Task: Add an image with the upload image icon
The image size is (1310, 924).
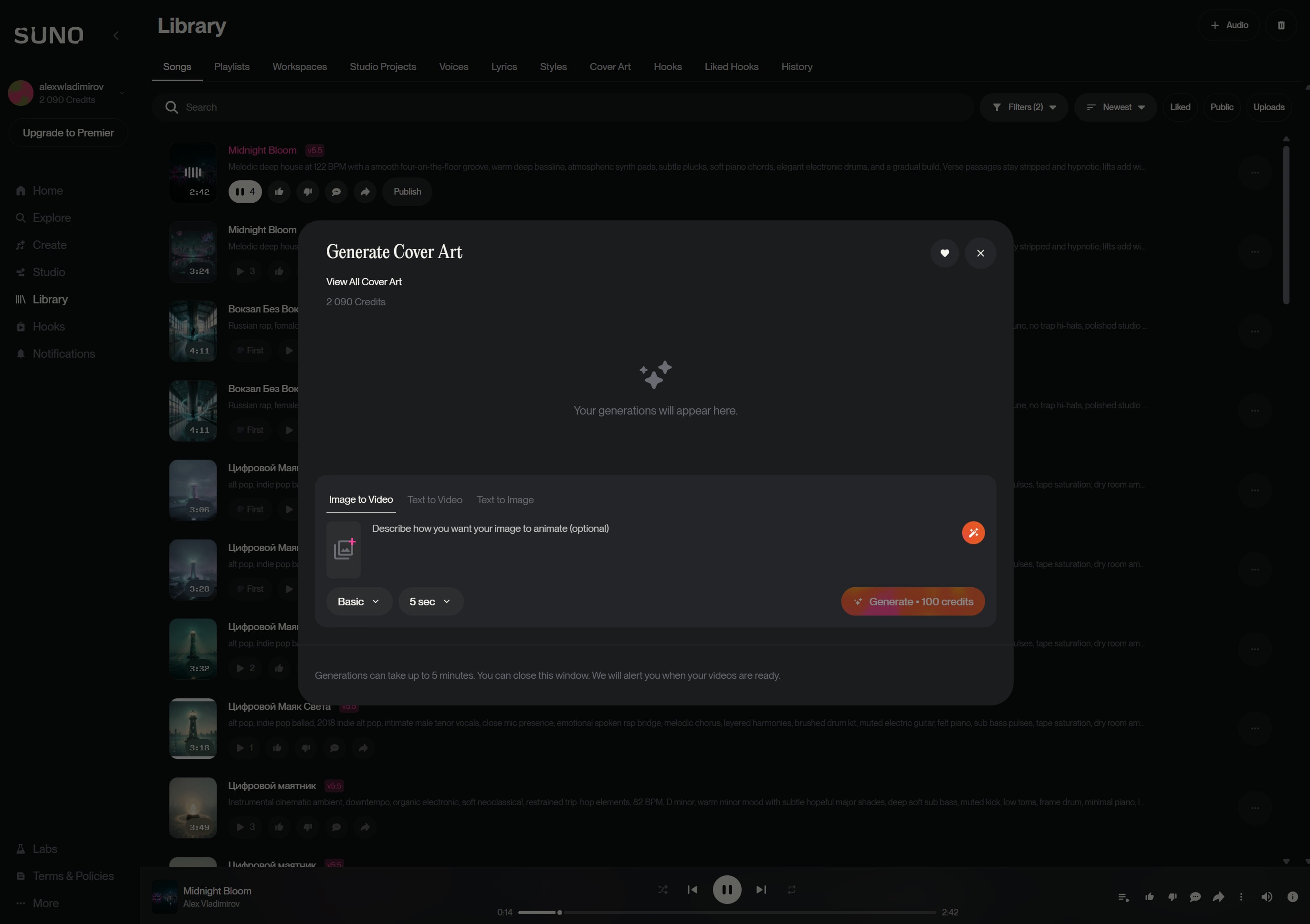Action: pos(344,549)
